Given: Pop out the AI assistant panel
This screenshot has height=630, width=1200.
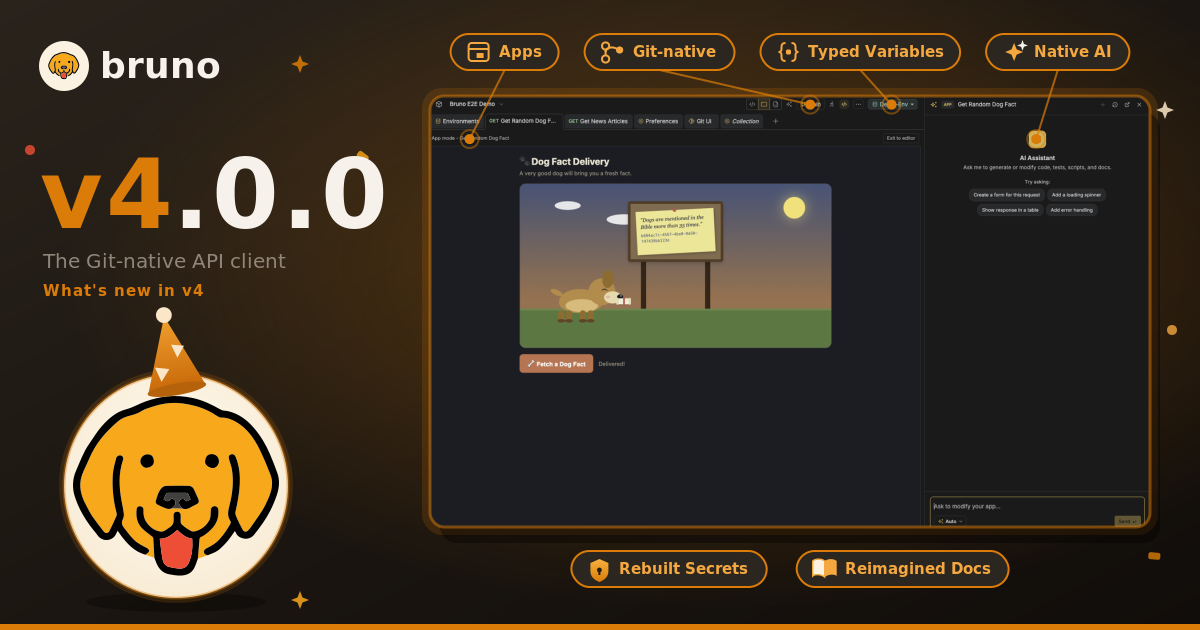Looking at the screenshot, I should click(1127, 104).
